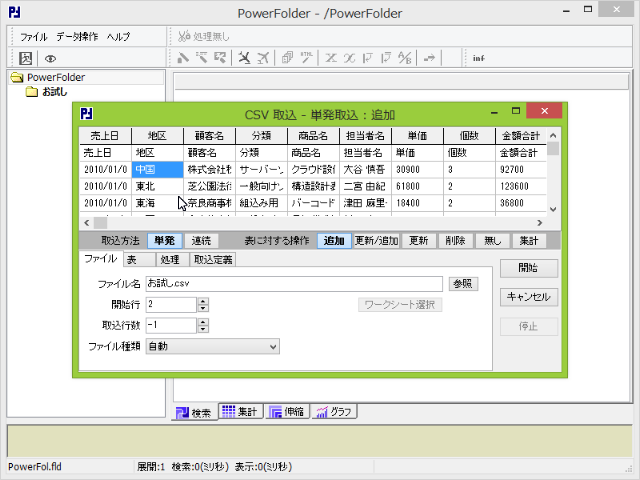Select the highlighted 中国 cell
Screen dimensions: 640x480
pyautogui.click(x=157, y=169)
